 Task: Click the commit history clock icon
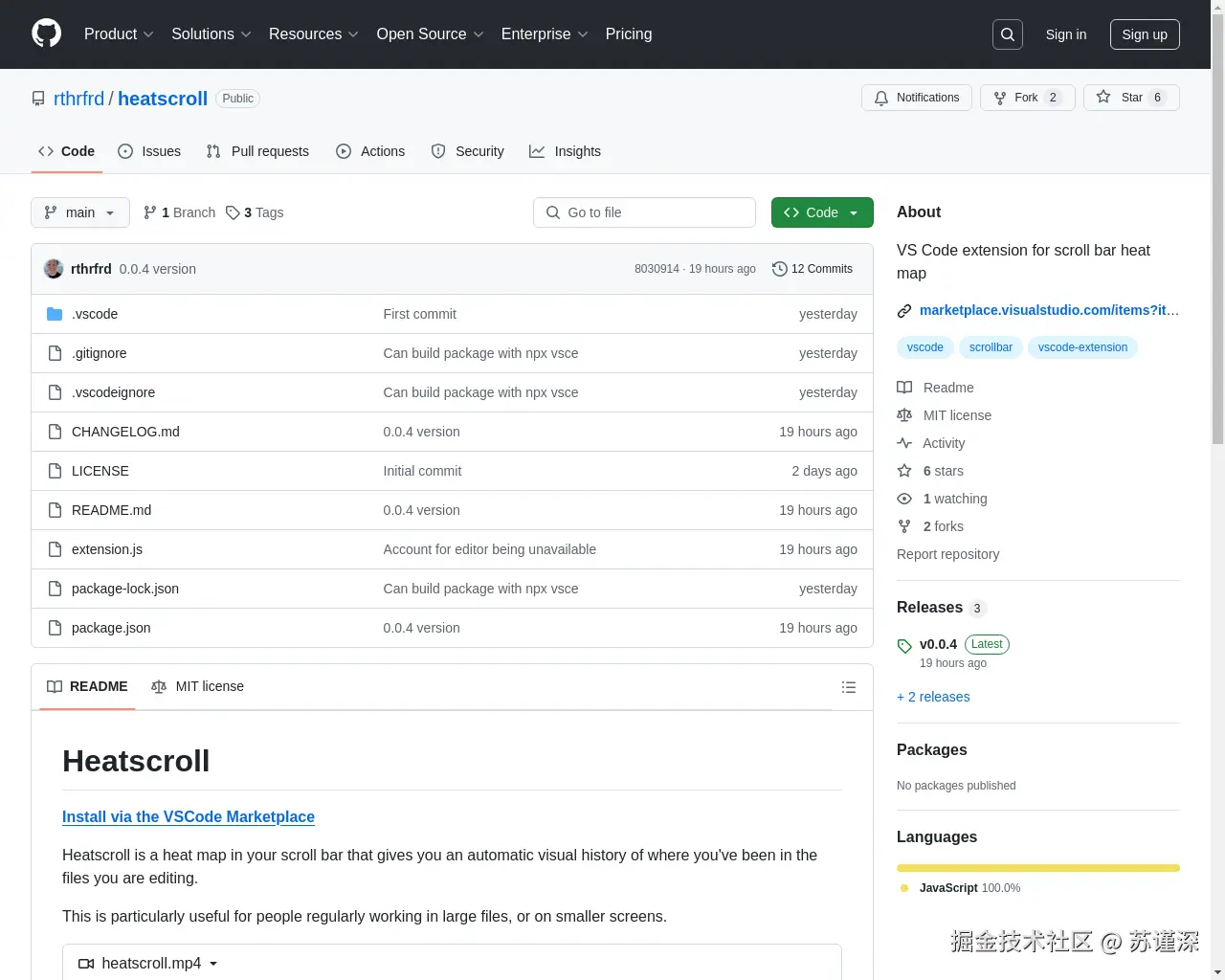[x=778, y=269]
